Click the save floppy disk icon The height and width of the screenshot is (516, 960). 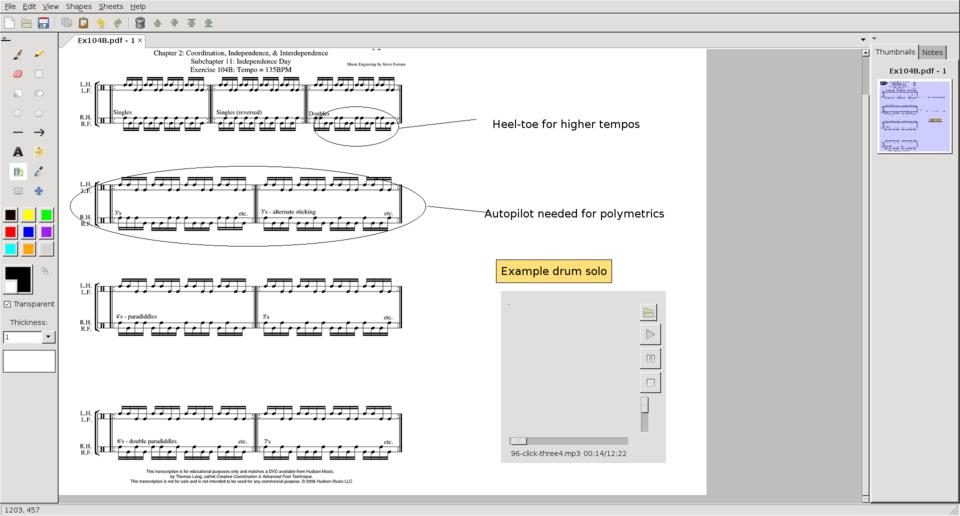point(43,22)
